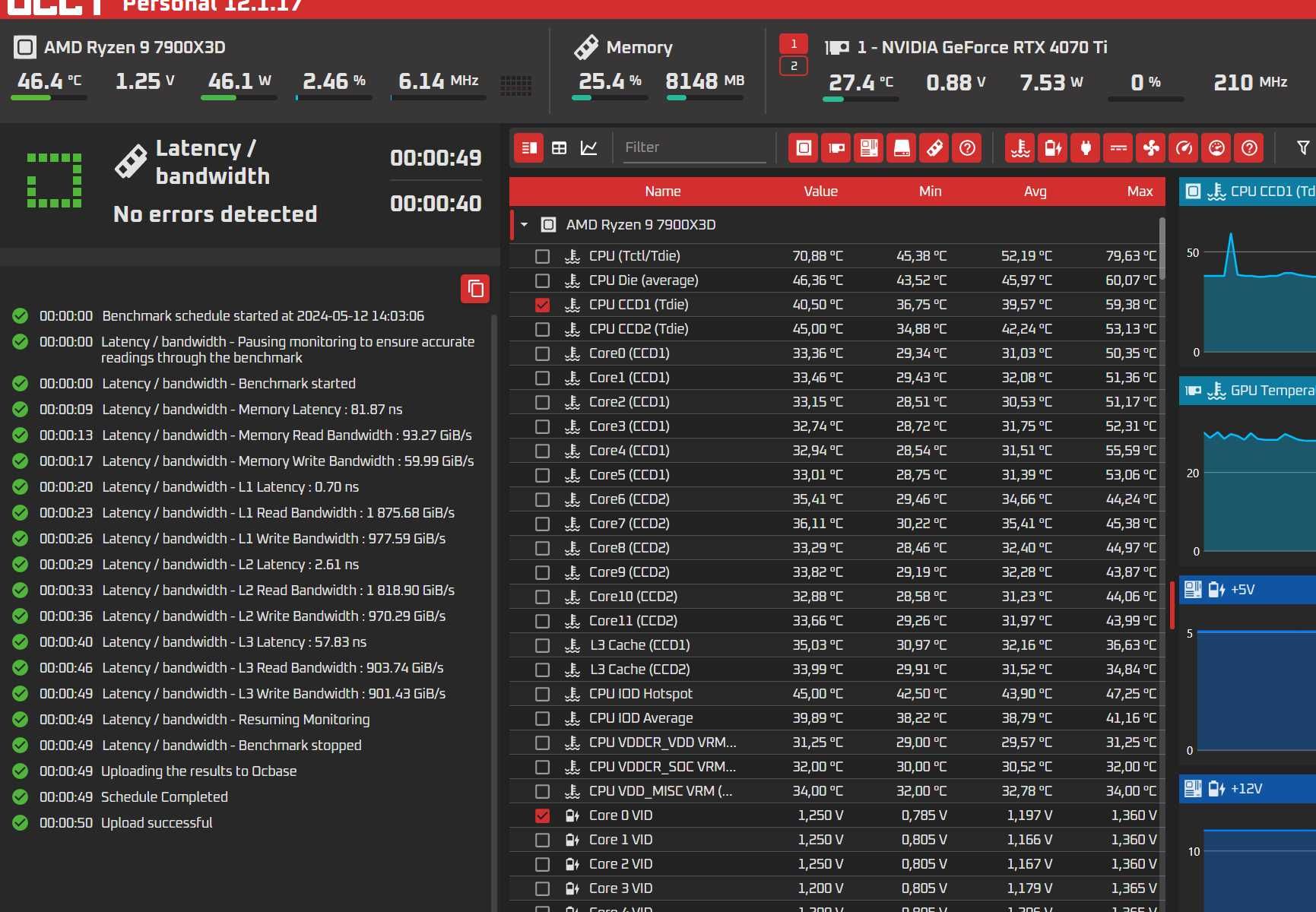
Task: Click the Memory usage 8148 MB readout
Action: point(705,81)
